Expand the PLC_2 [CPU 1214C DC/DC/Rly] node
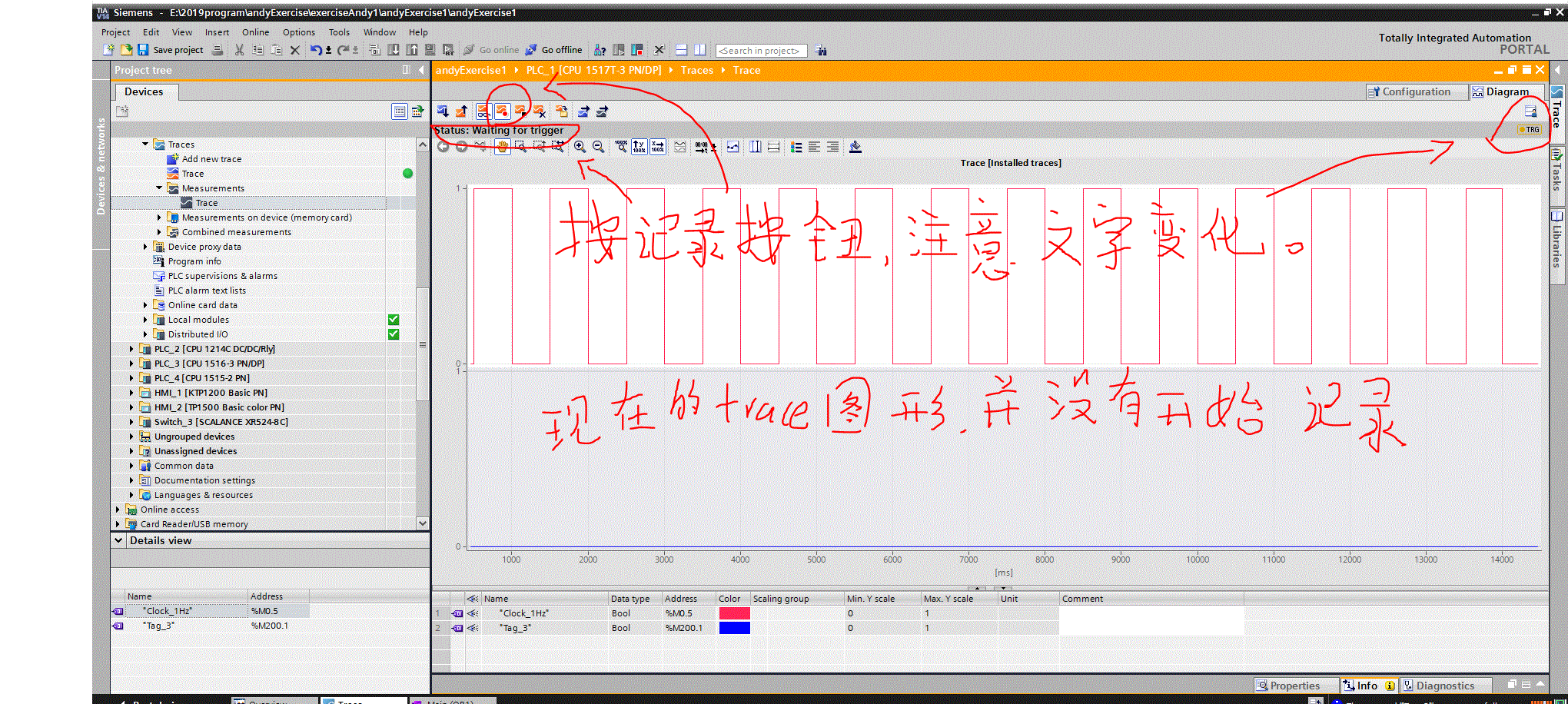 (x=131, y=349)
